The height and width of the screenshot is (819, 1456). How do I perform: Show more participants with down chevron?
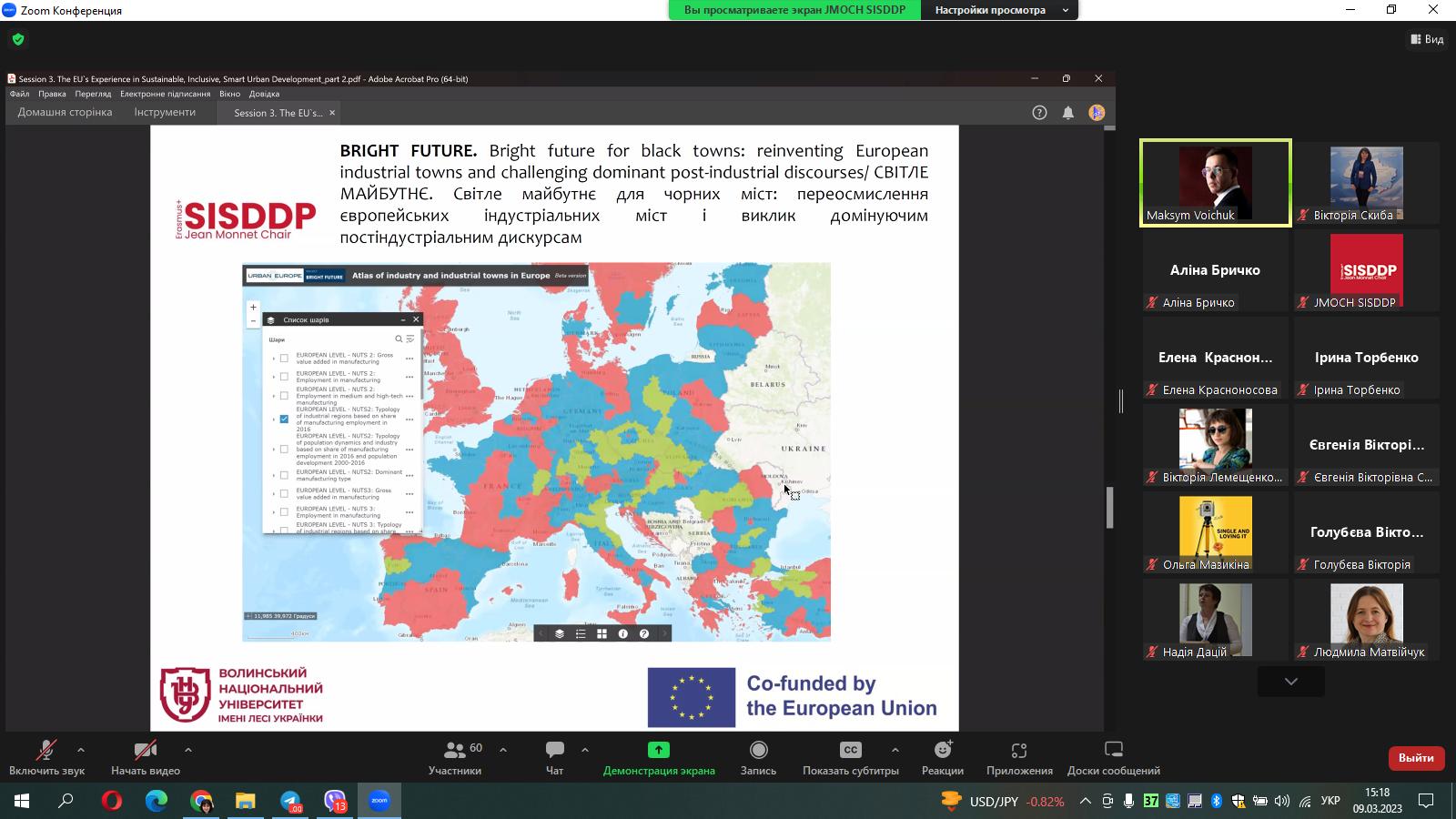point(1290,682)
